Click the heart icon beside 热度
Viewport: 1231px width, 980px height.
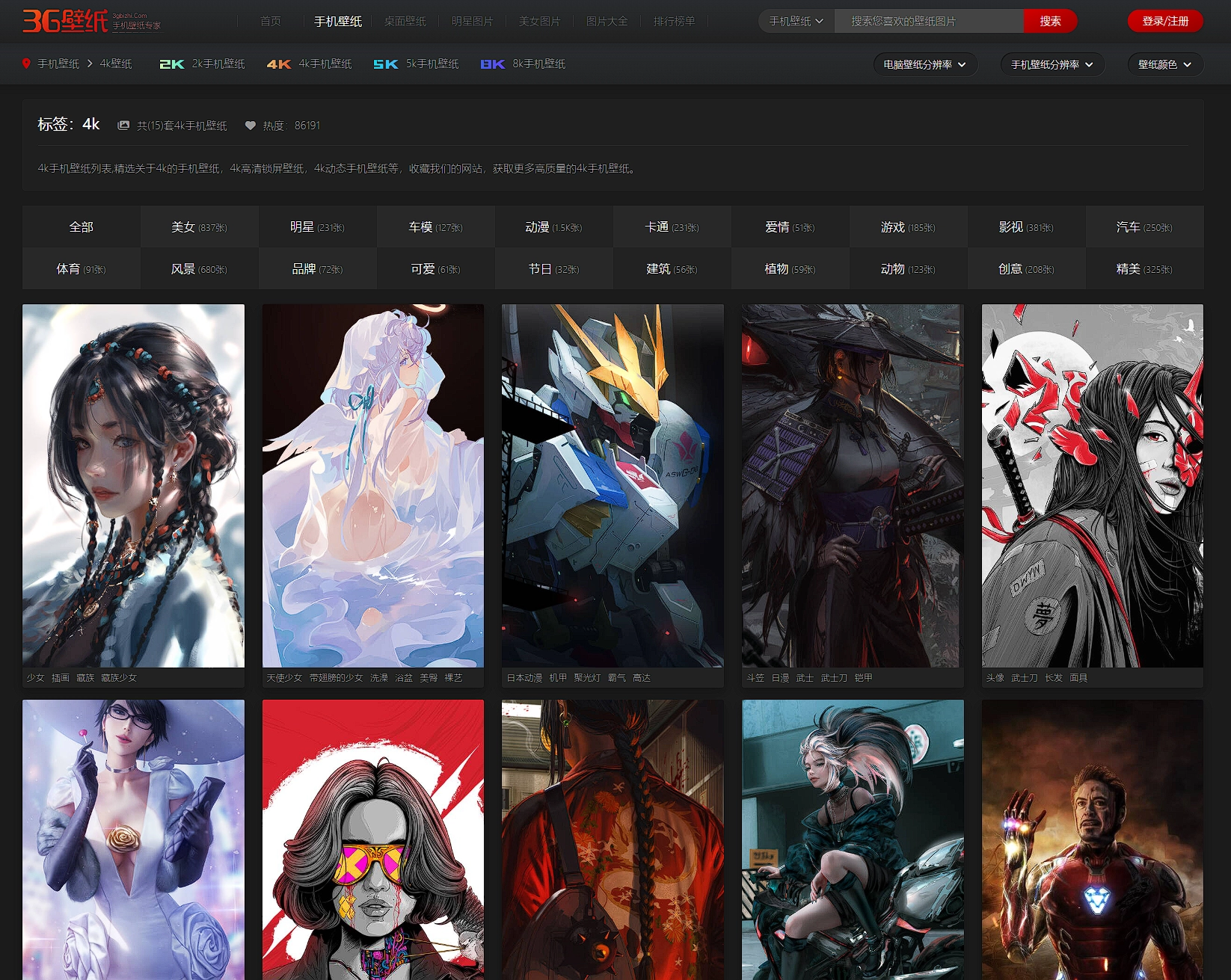(251, 126)
